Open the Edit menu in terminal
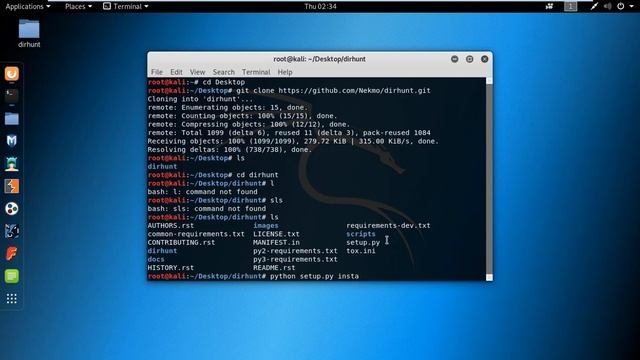 pyautogui.click(x=176, y=72)
